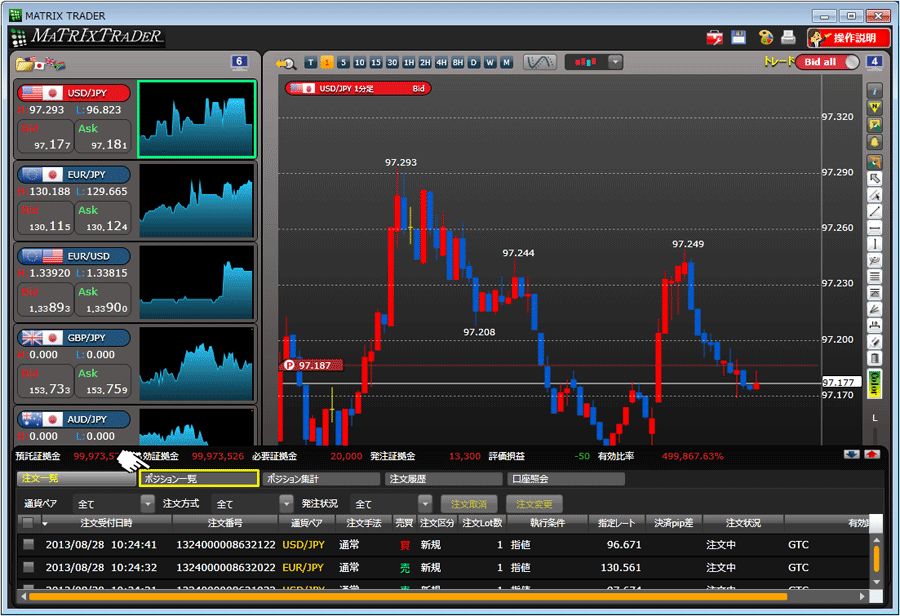Screen dimensions: 900x616
Task: Select the Monthly (M) timeframe
Action: click(506, 63)
